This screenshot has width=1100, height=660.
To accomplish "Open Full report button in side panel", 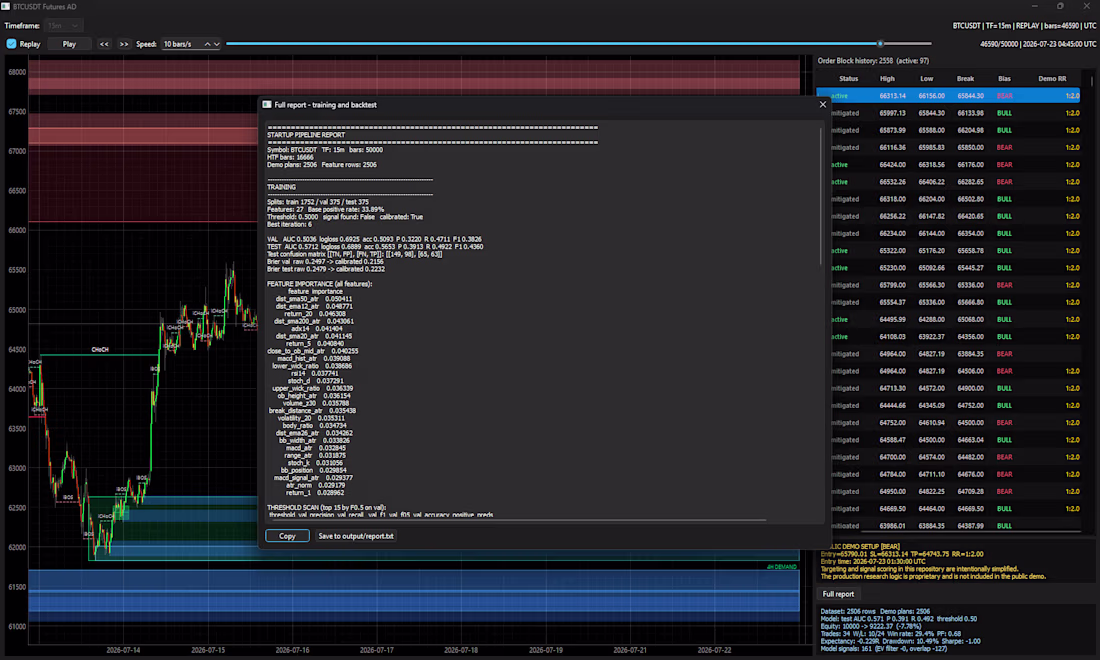I will click(838, 594).
